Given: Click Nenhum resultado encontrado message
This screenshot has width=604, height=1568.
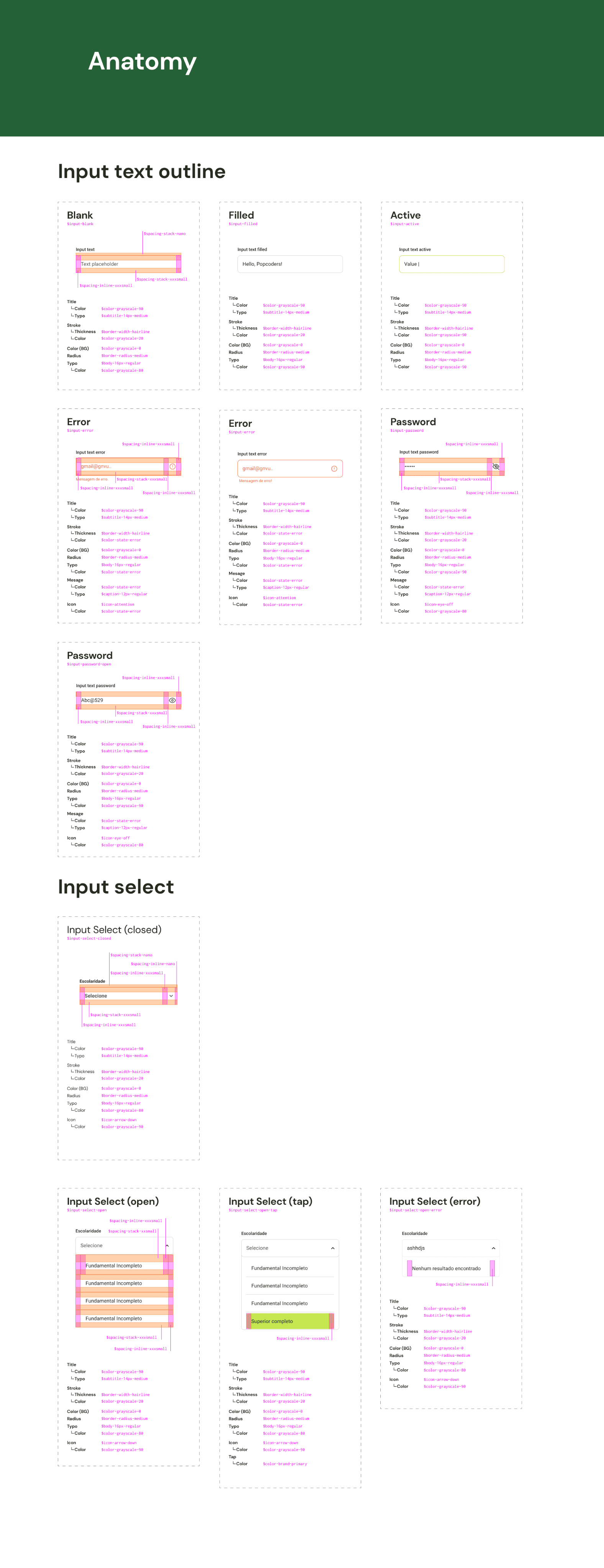Looking at the screenshot, I should click(x=446, y=1269).
